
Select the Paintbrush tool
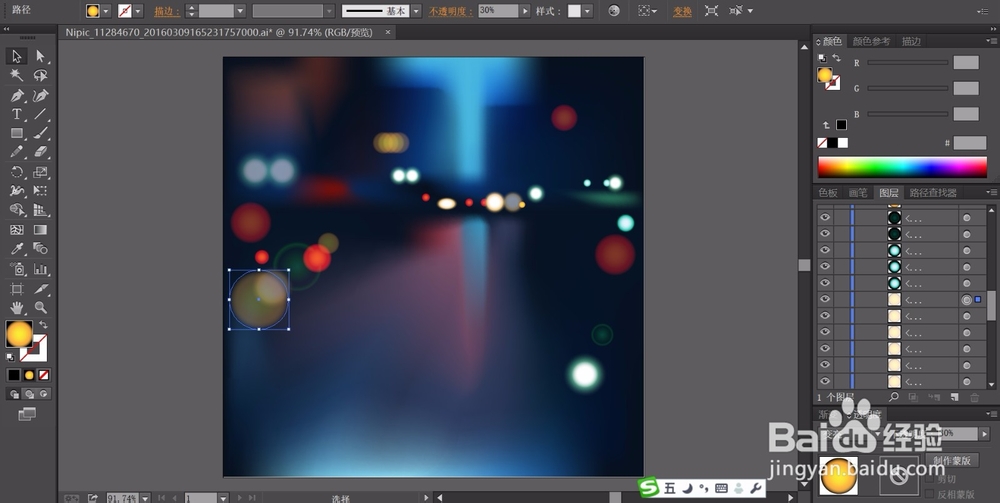pyautogui.click(x=41, y=133)
